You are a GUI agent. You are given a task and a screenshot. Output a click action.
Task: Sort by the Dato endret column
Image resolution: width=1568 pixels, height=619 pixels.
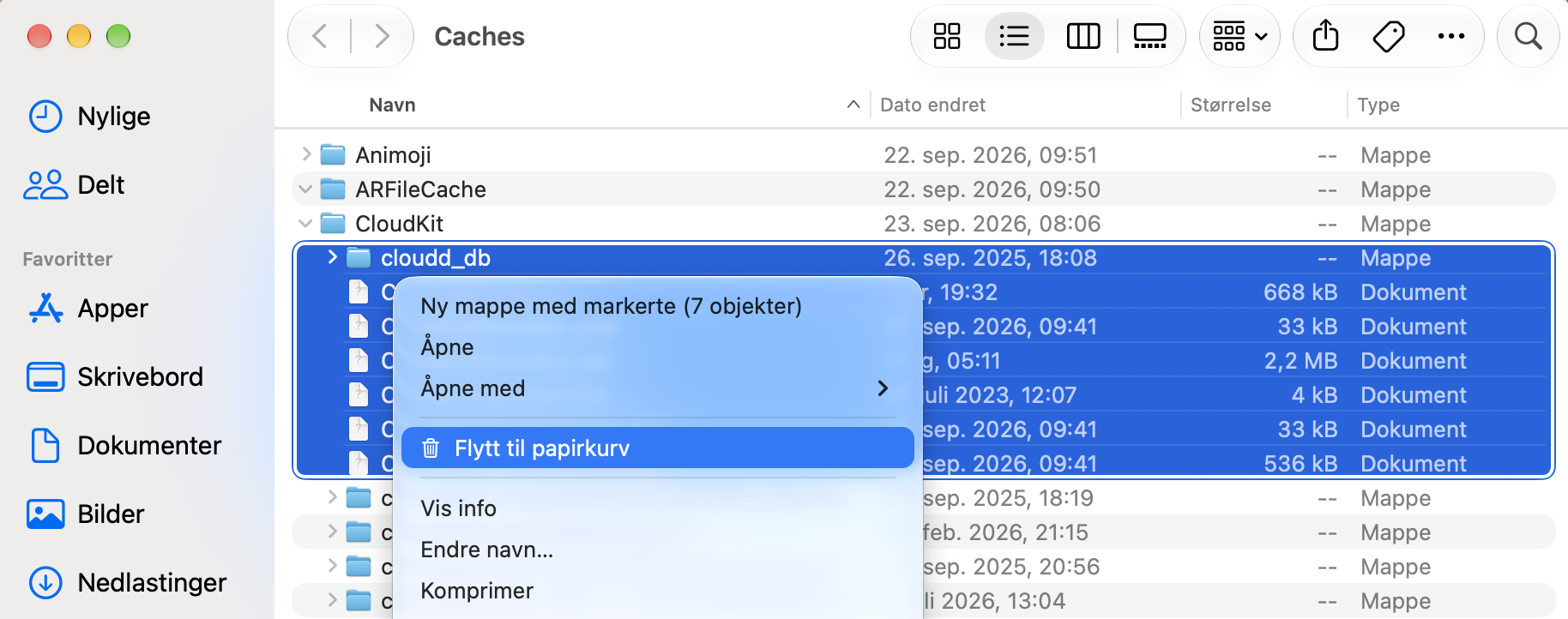point(932,105)
